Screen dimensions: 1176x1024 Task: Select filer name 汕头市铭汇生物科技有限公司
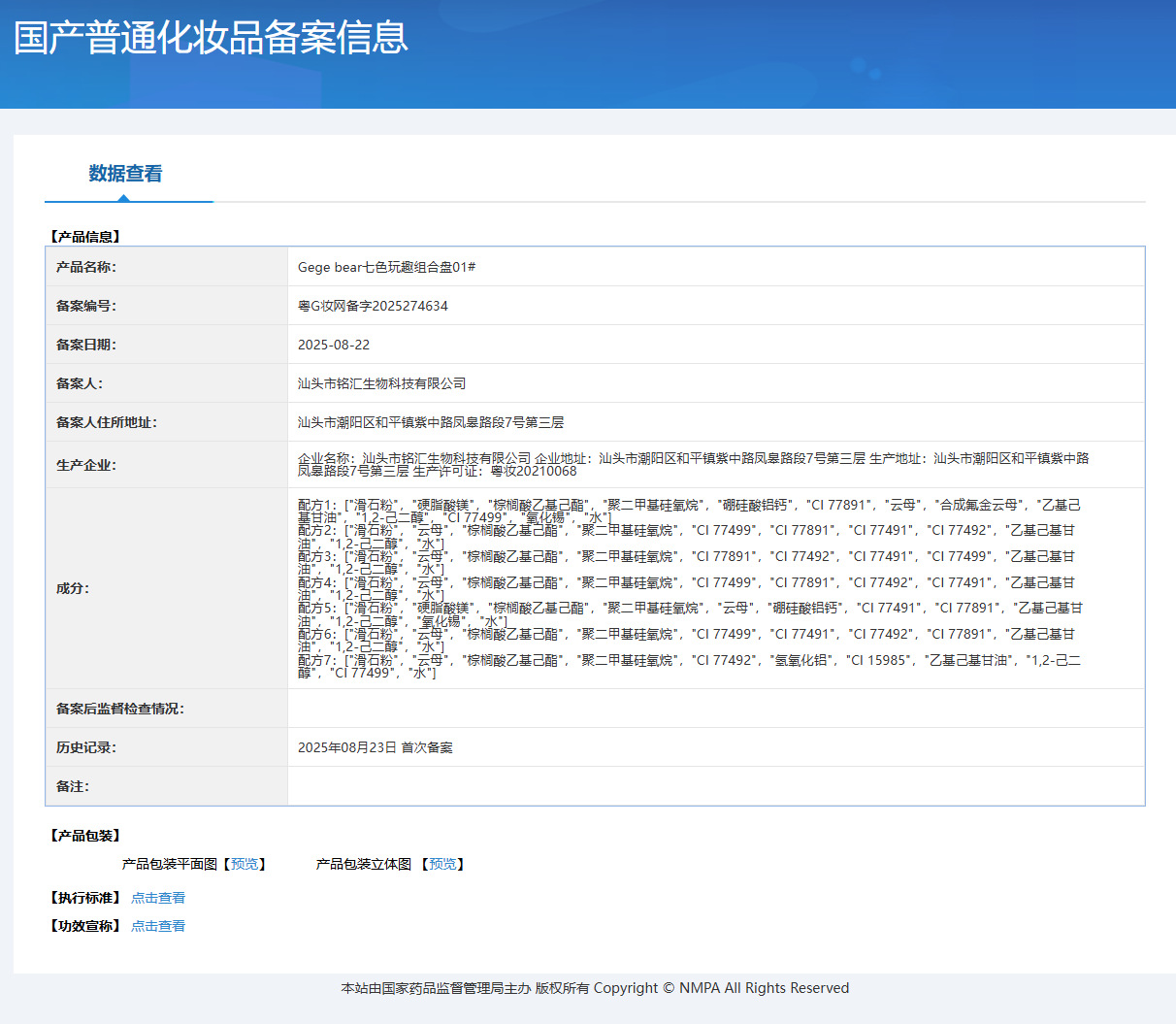pyautogui.click(x=381, y=383)
